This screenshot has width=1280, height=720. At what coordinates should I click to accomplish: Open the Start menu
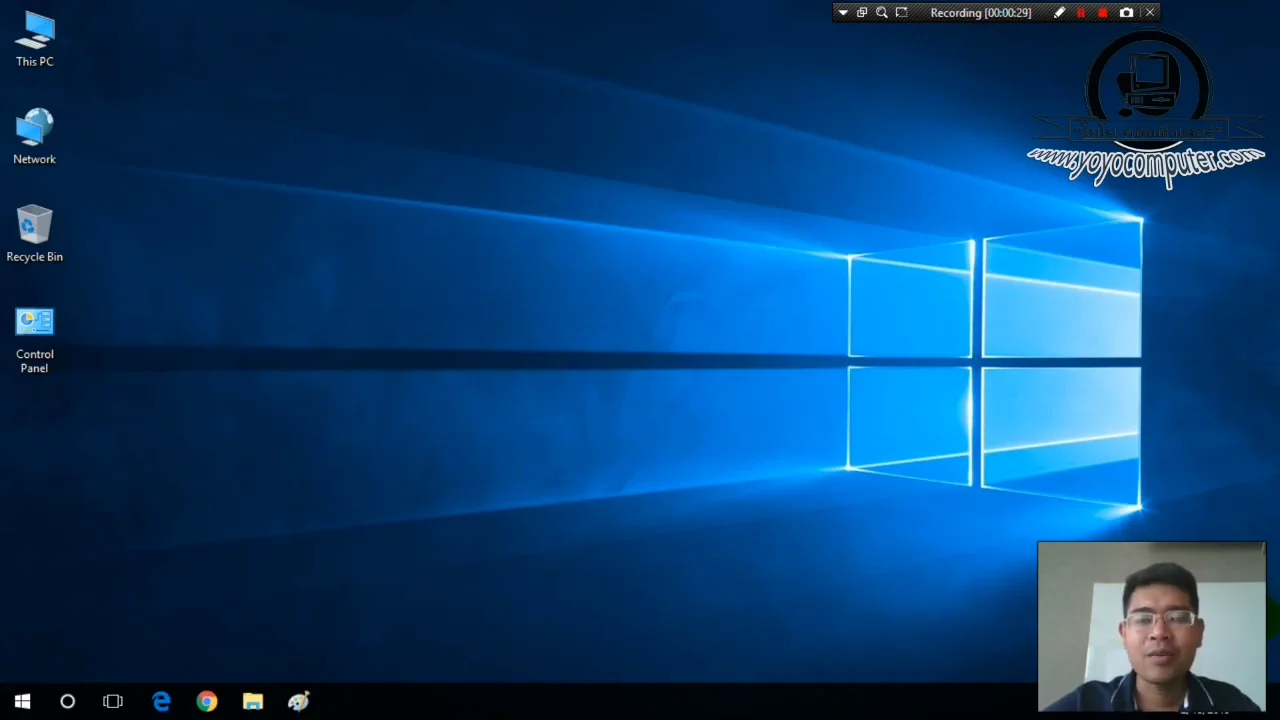[x=22, y=701]
